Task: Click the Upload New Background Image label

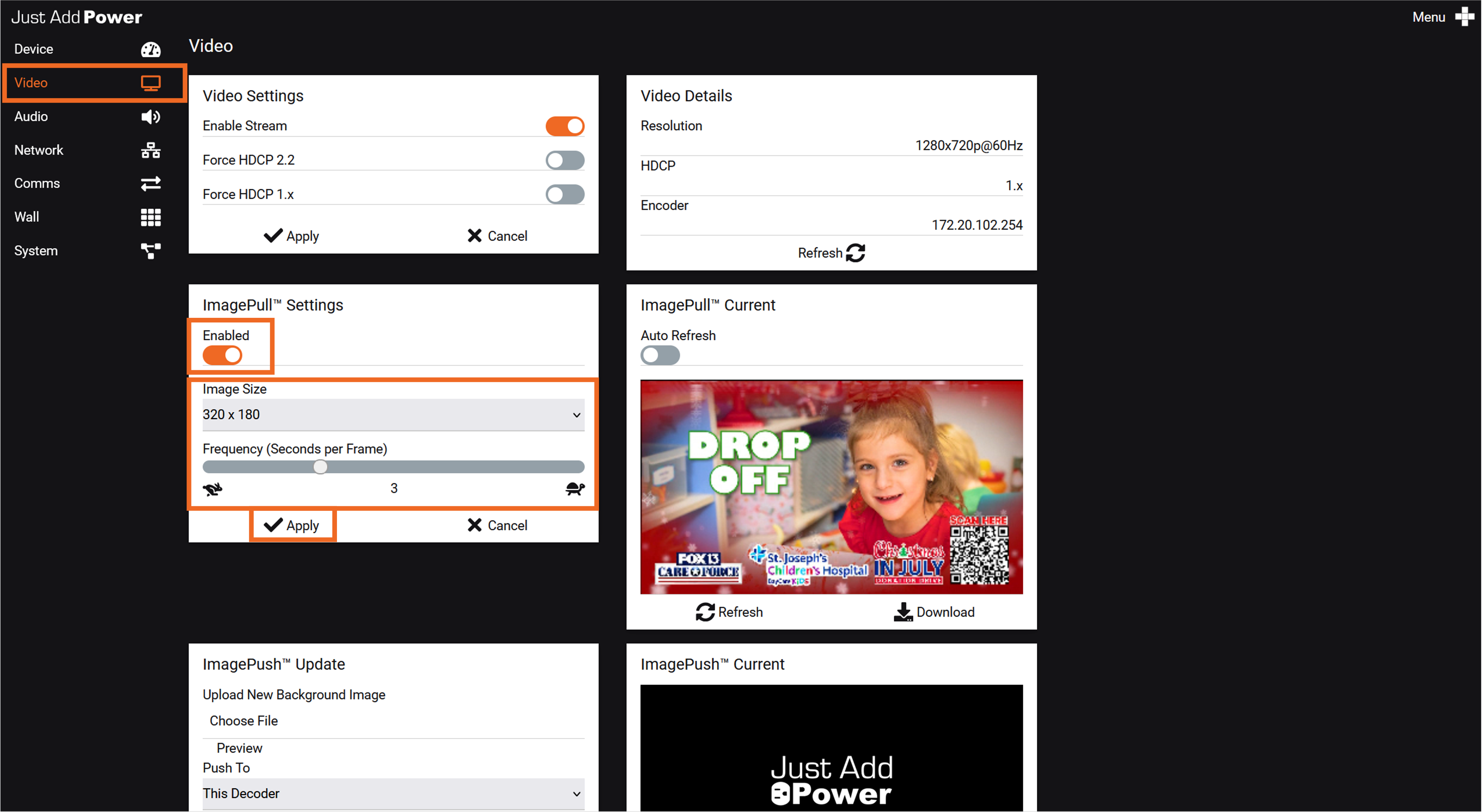Action: coord(294,695)
